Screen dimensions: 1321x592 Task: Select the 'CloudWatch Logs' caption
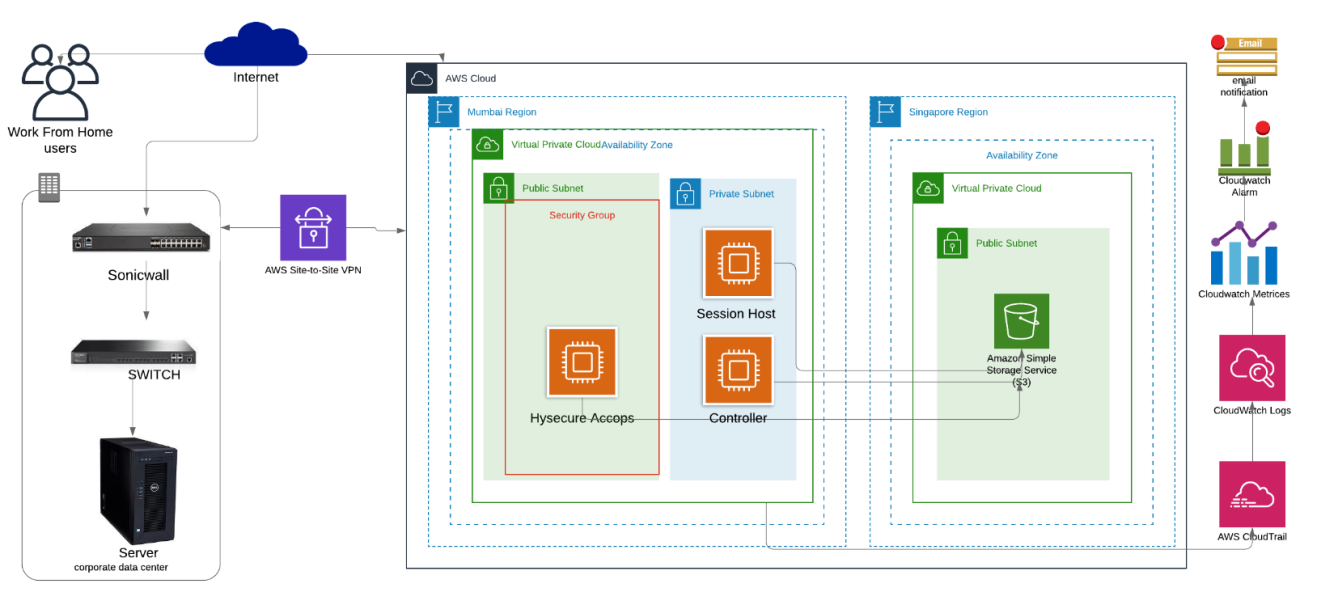[x=1252, y=410]
